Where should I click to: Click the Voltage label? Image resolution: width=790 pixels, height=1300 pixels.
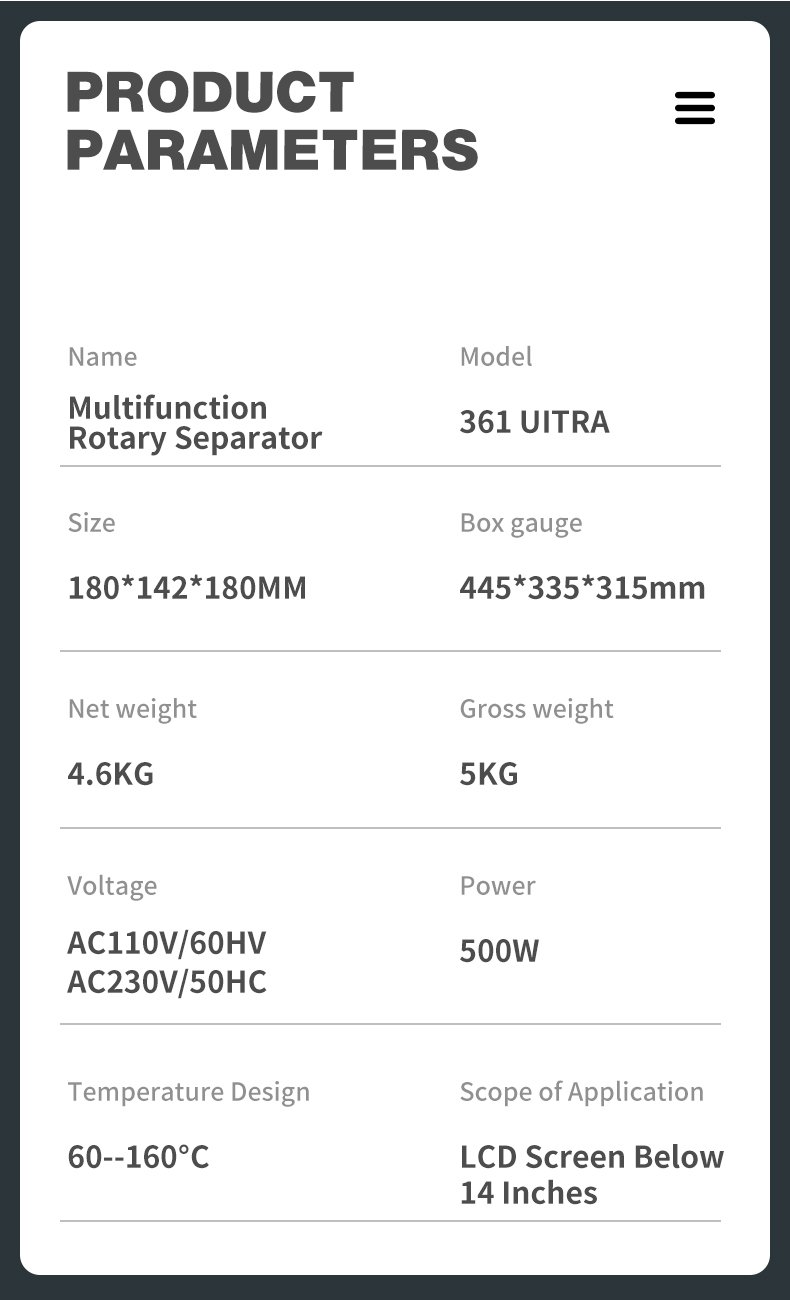tap(112, 886)
